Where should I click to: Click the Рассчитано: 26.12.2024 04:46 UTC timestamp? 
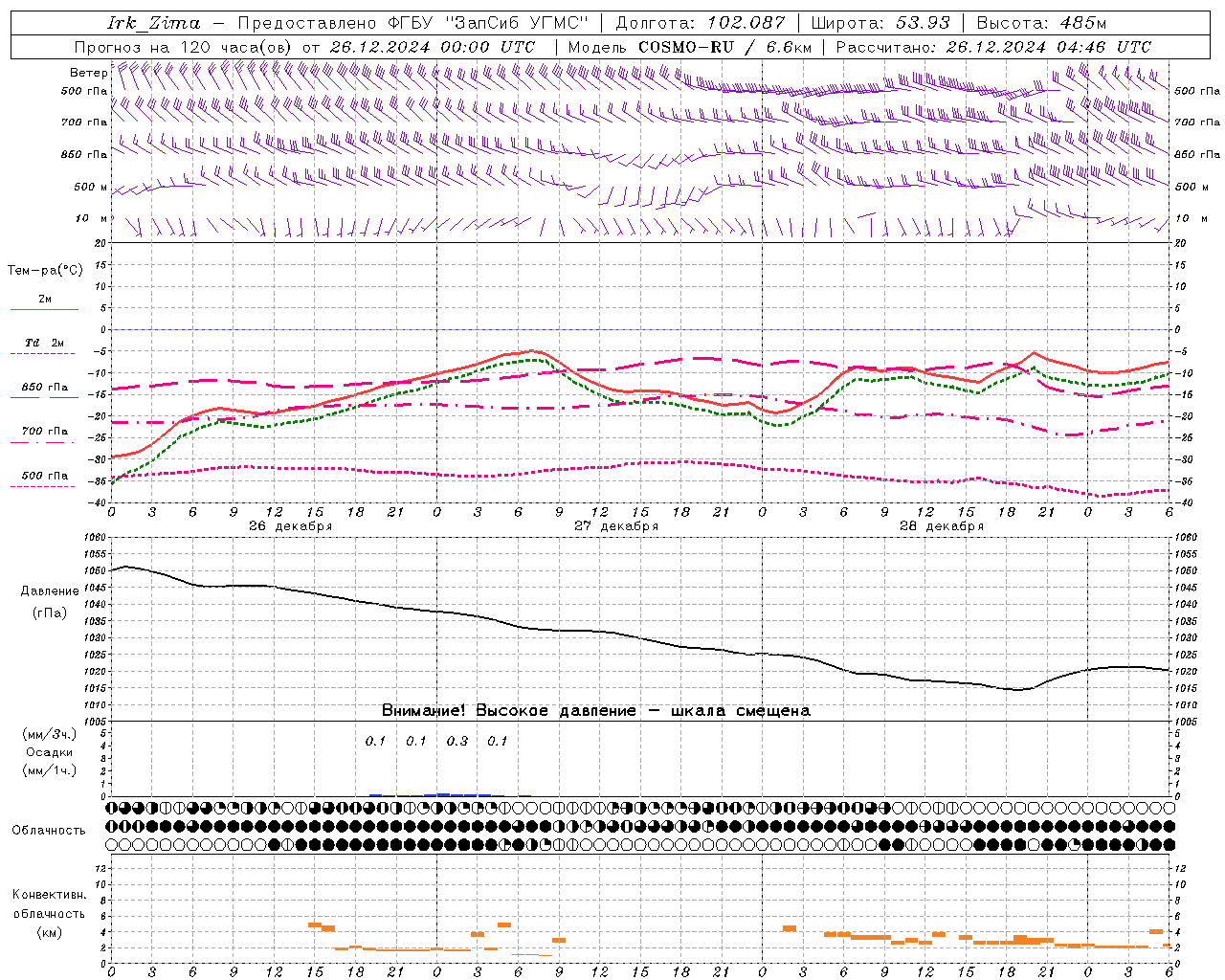993,47
